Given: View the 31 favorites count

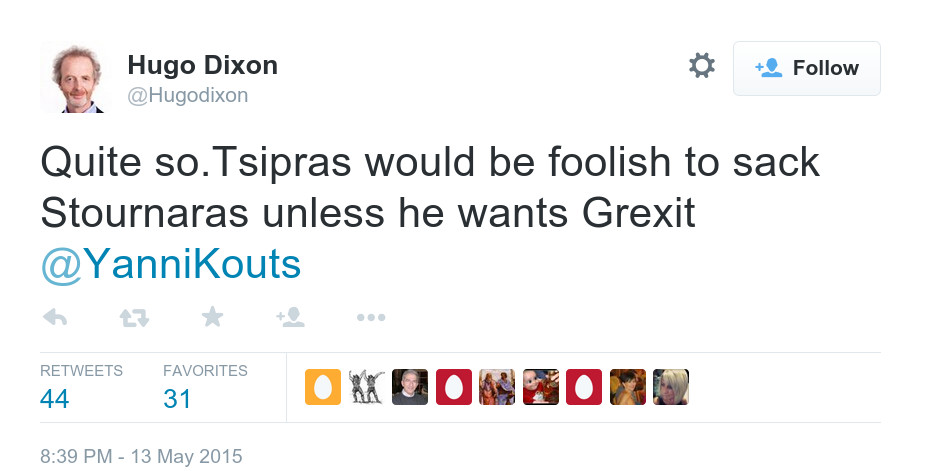Looking at the screenshot, I should click(x=177, y=399).
